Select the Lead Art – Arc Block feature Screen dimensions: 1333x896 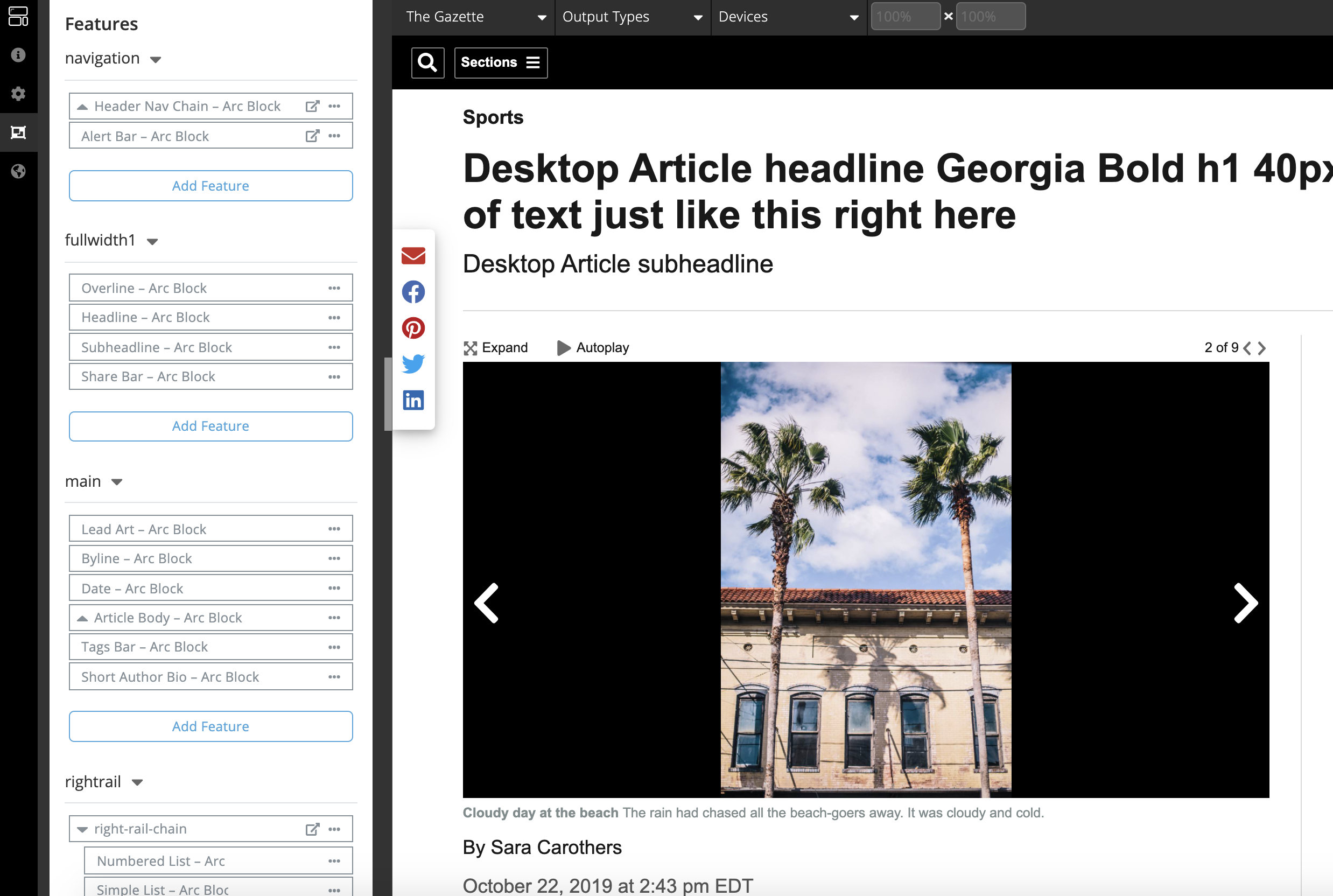coord(211,529)
